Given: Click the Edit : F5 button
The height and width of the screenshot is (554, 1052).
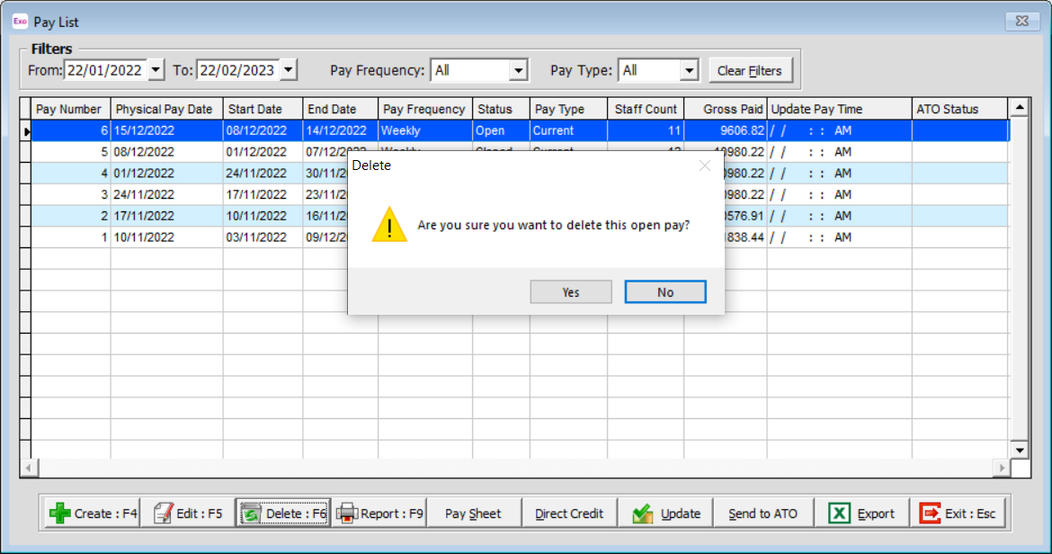Looking at the screenshot, I should coord(188,513).
